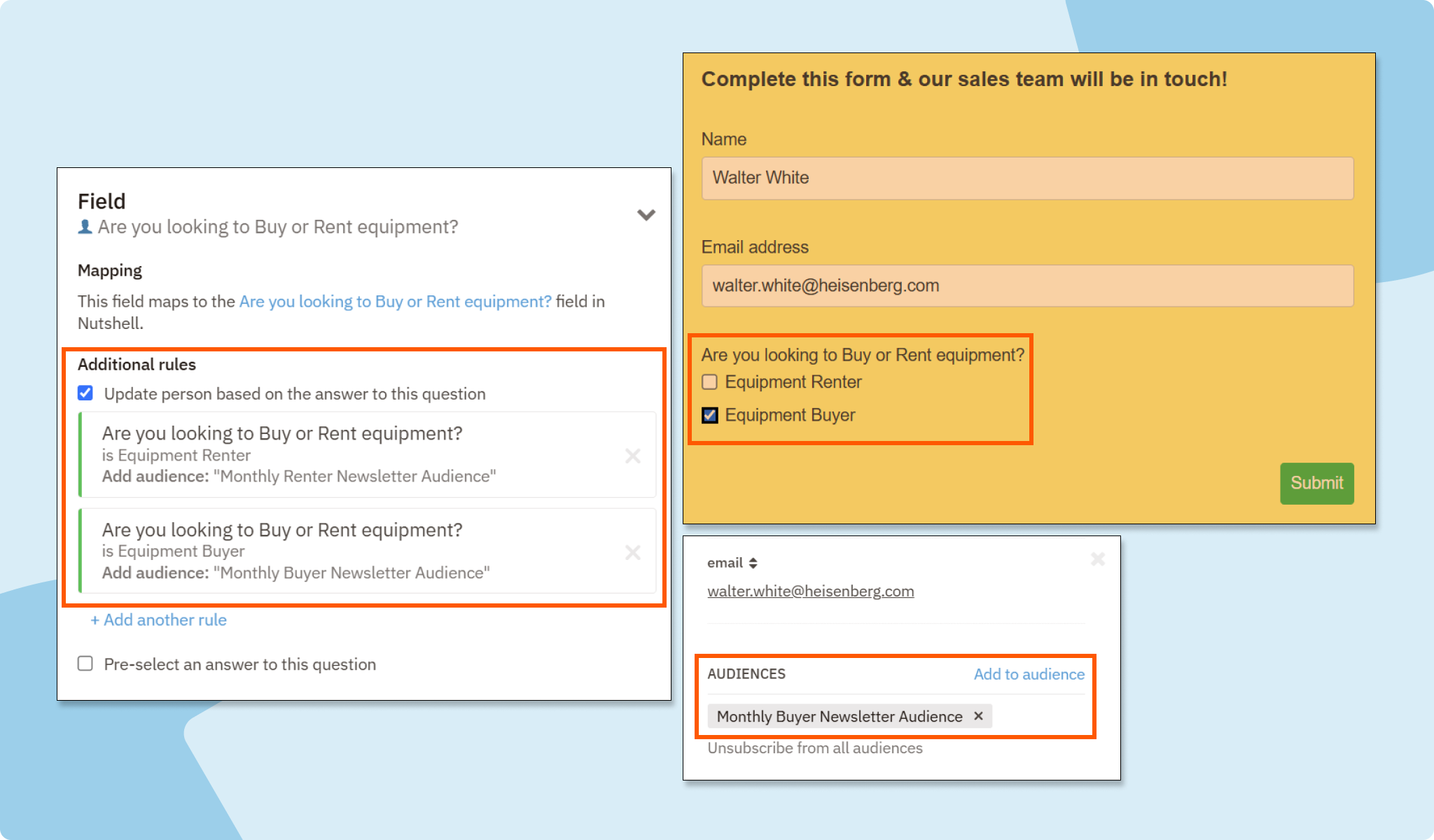Image resolution: width=1434 pixels, height=840 pixels.
Task: Remove the Equipment Renter rule
Action: [632, 455]
